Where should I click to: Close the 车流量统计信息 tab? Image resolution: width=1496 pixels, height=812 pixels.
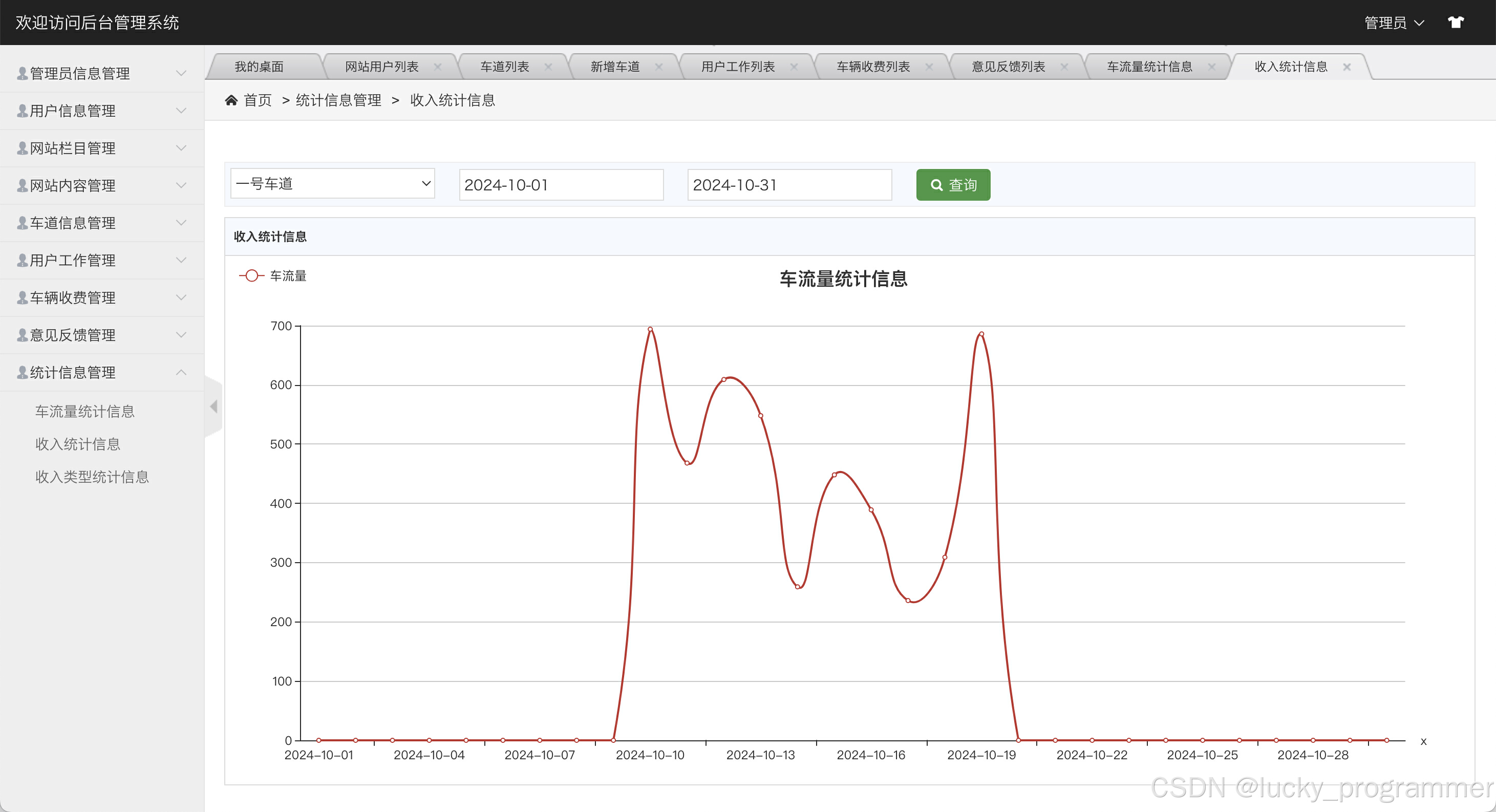point(1211,67)
